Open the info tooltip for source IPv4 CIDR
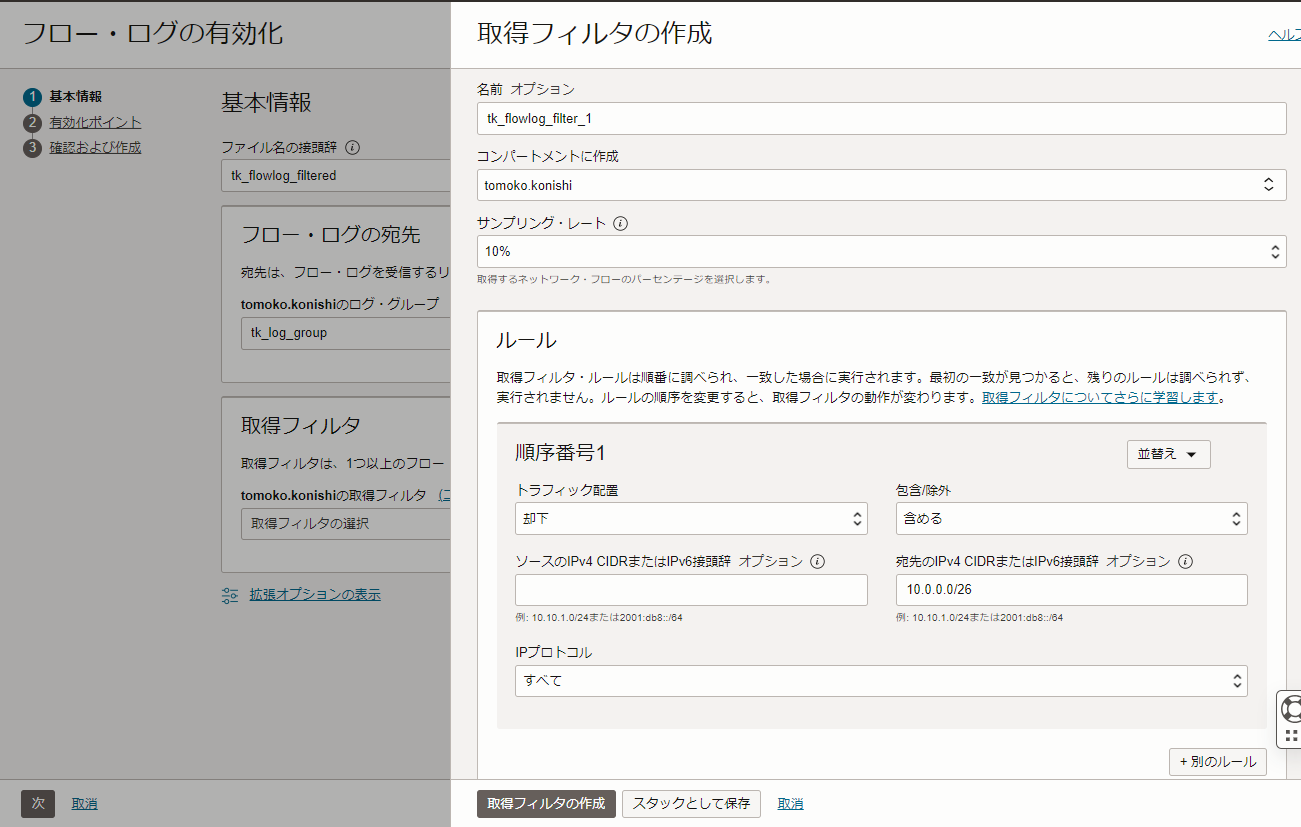Image resolution: width=1301 pixels, height=827 pixels. click(818, 561)
